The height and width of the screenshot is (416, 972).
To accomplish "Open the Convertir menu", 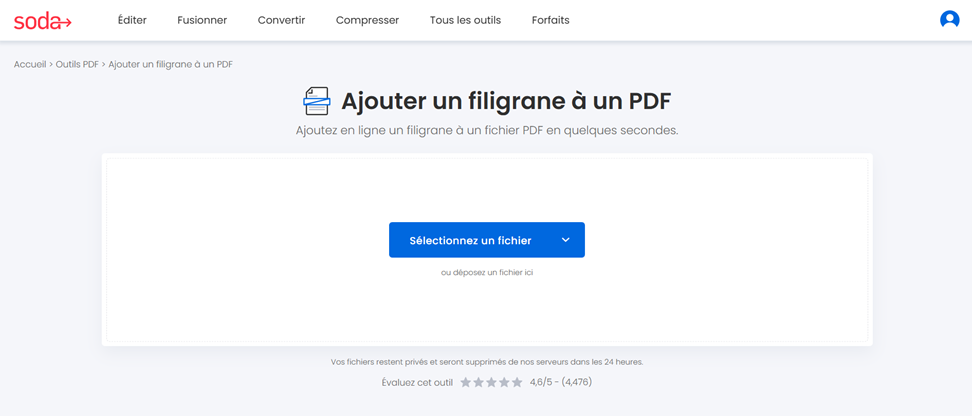I will point(281,20).
